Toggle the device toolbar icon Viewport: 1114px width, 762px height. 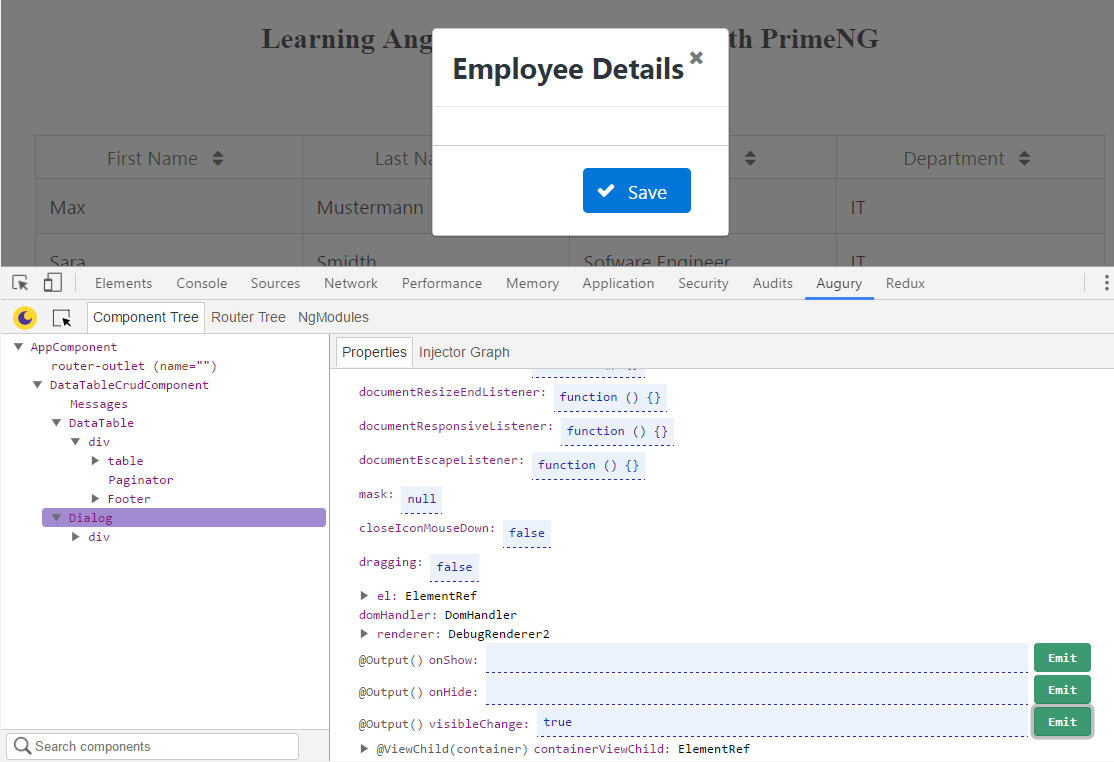[x=53, y=283]
